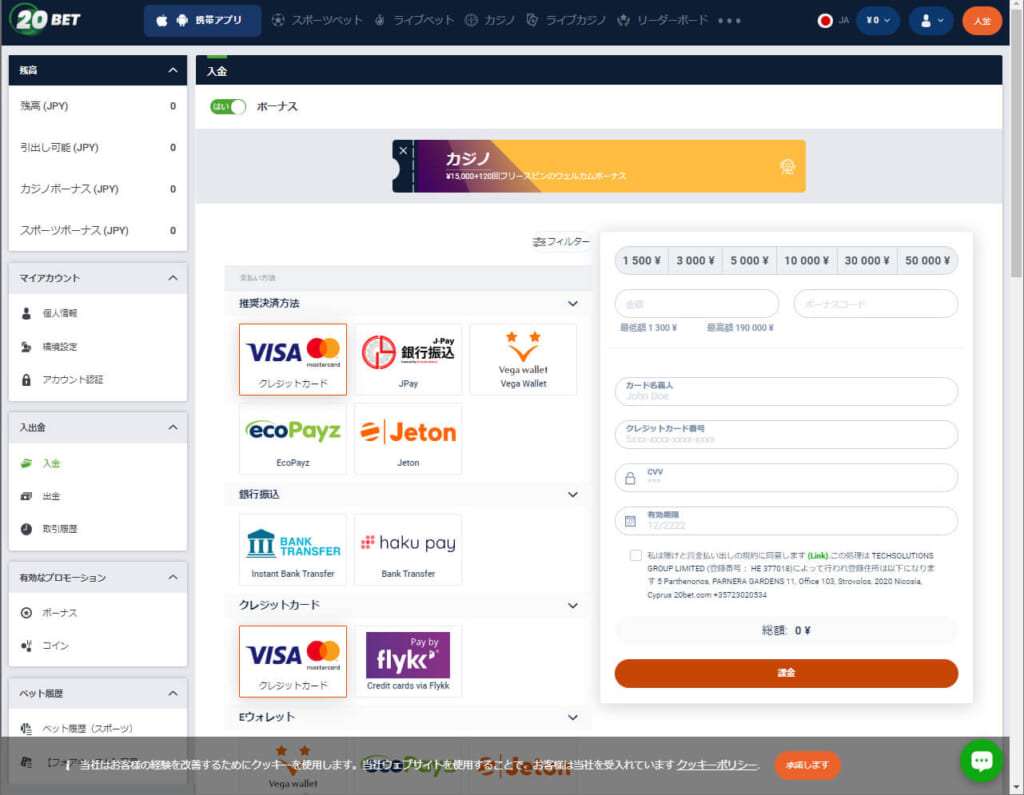Select the 10 000 ¥ amount preset
The image size is (1024, 795).
click(x=807, y=261)
